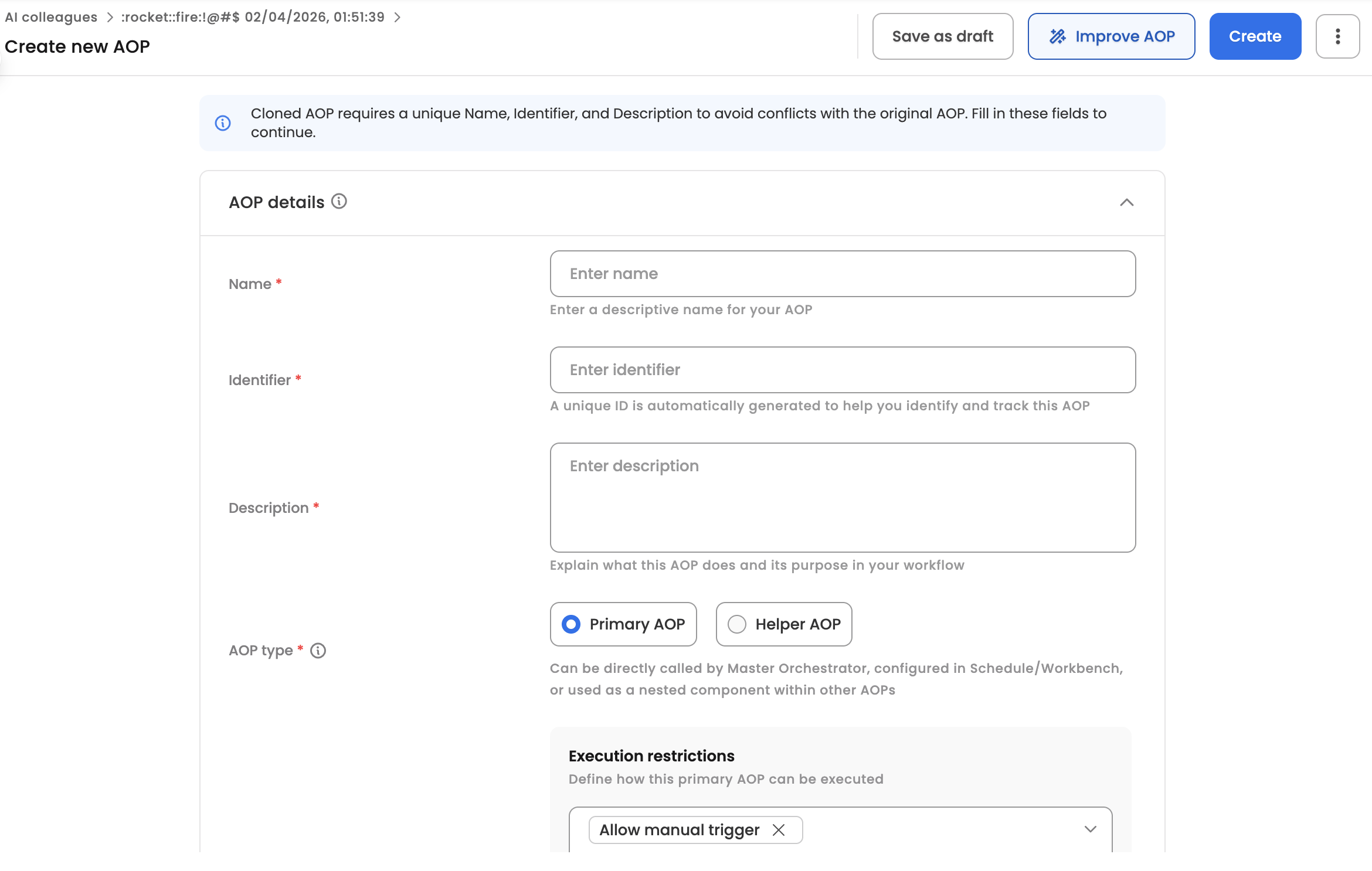Click the magic wand icon on Improve AOP

(x=1057, y=36)
